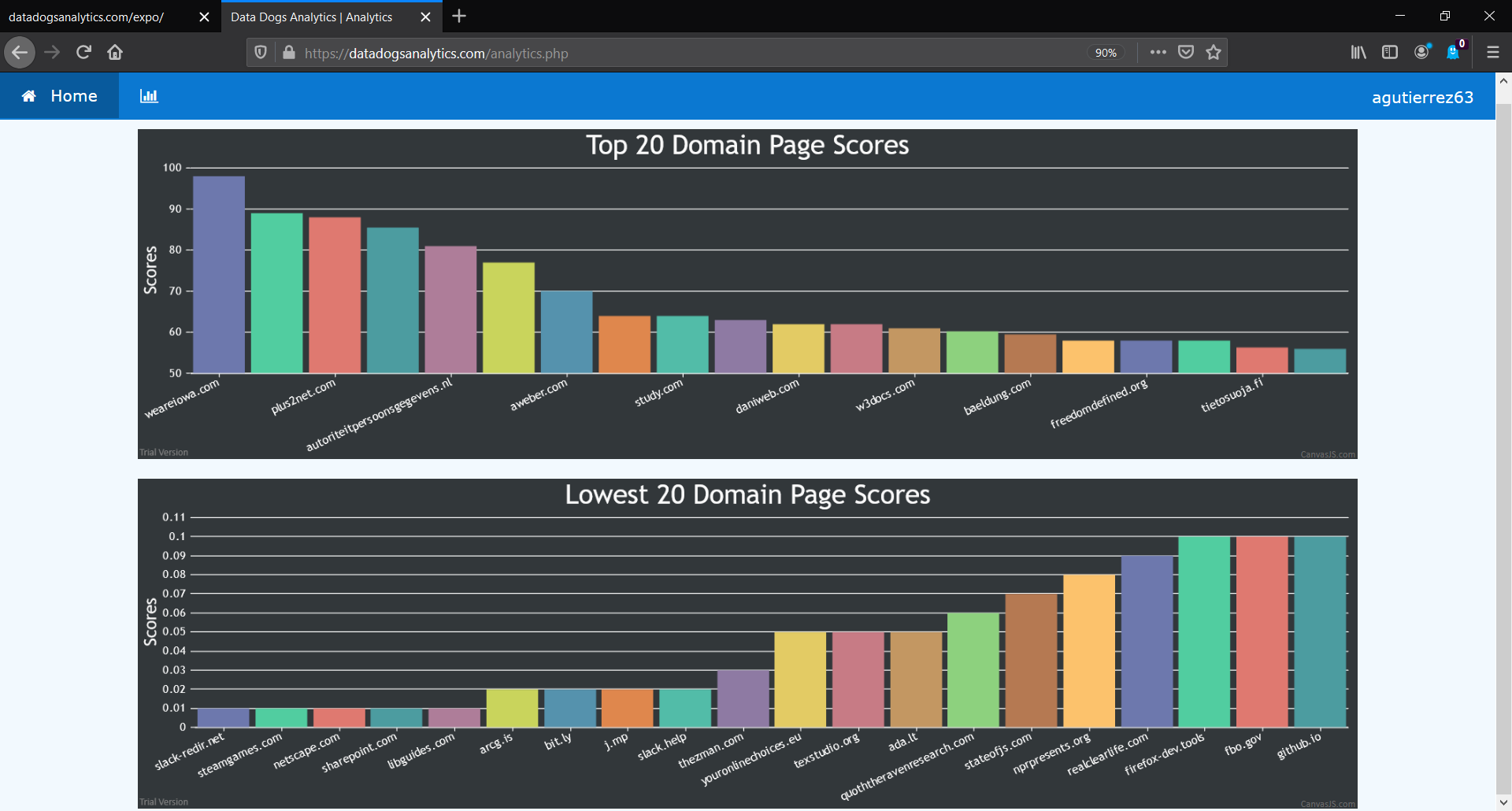This screenshot has width=1512, height=811.
Task: Click the fbo.gov bar in lowest chart
Action: [1262, 631]
